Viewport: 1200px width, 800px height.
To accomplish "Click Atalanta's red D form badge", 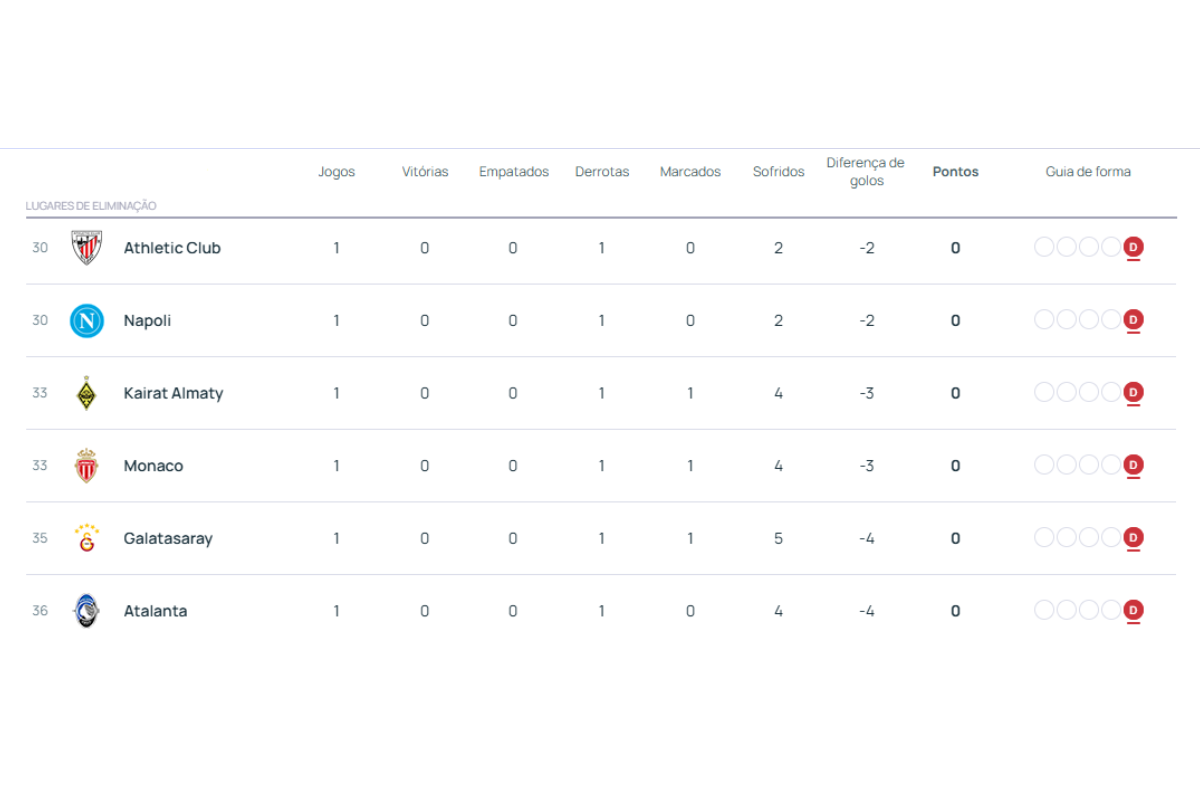I will [1133, 610].
